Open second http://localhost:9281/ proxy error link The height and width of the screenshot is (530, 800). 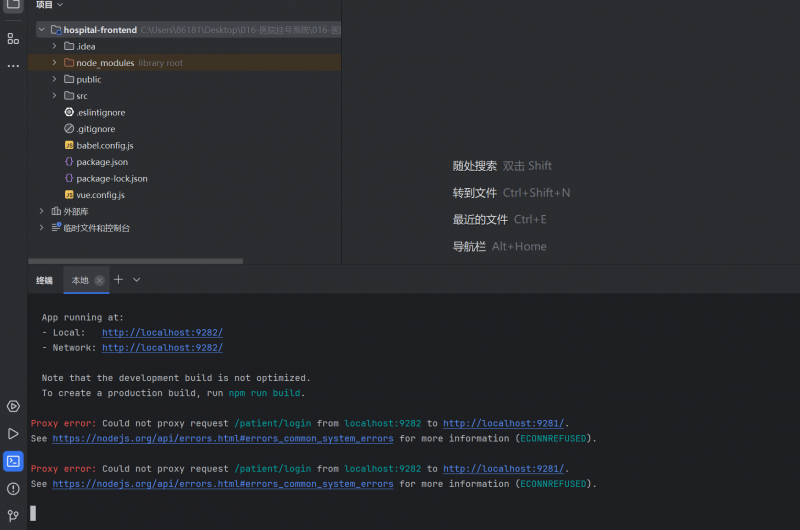click(504, 469)
